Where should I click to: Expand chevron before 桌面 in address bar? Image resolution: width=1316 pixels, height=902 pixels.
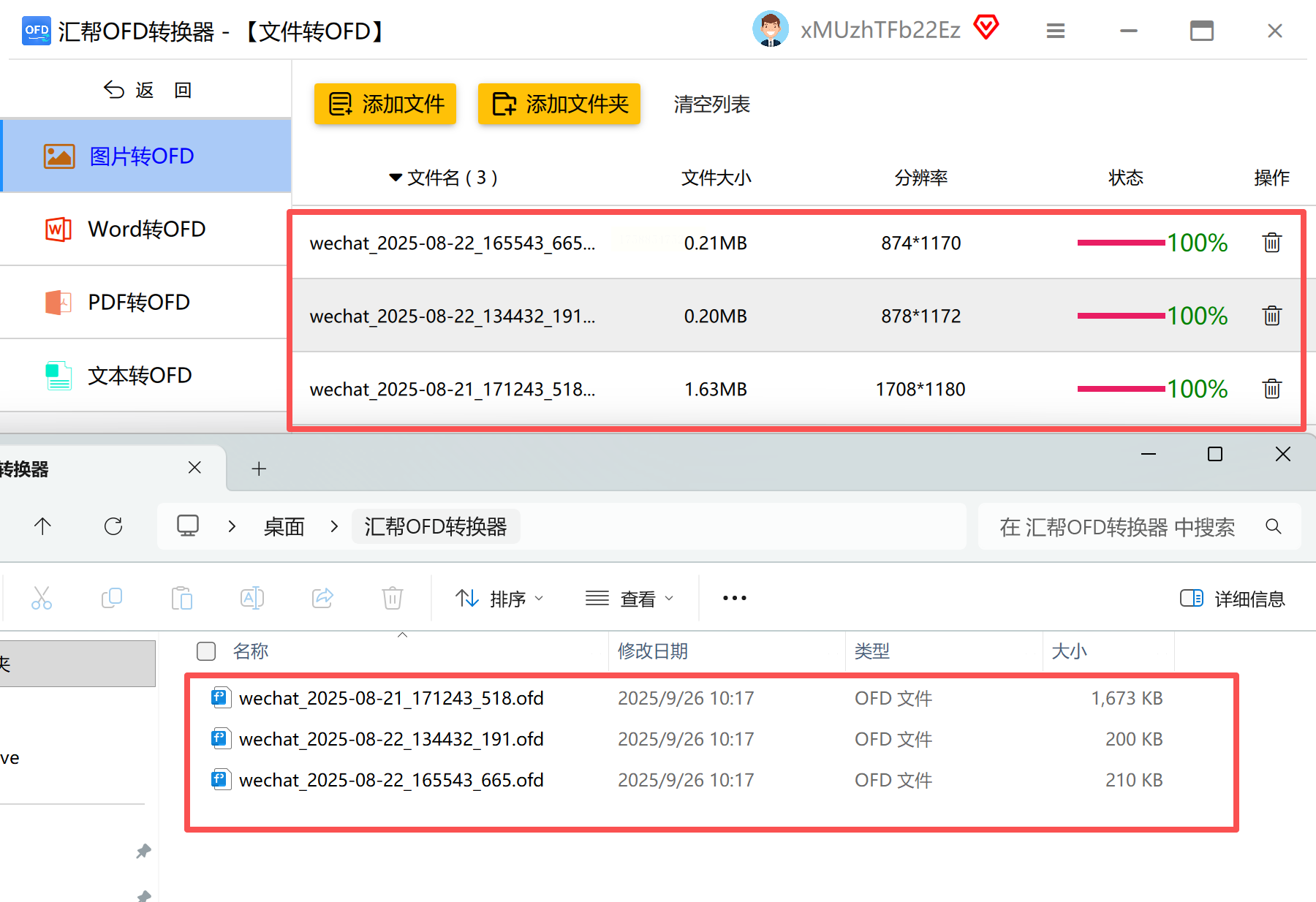click(232, 526)
